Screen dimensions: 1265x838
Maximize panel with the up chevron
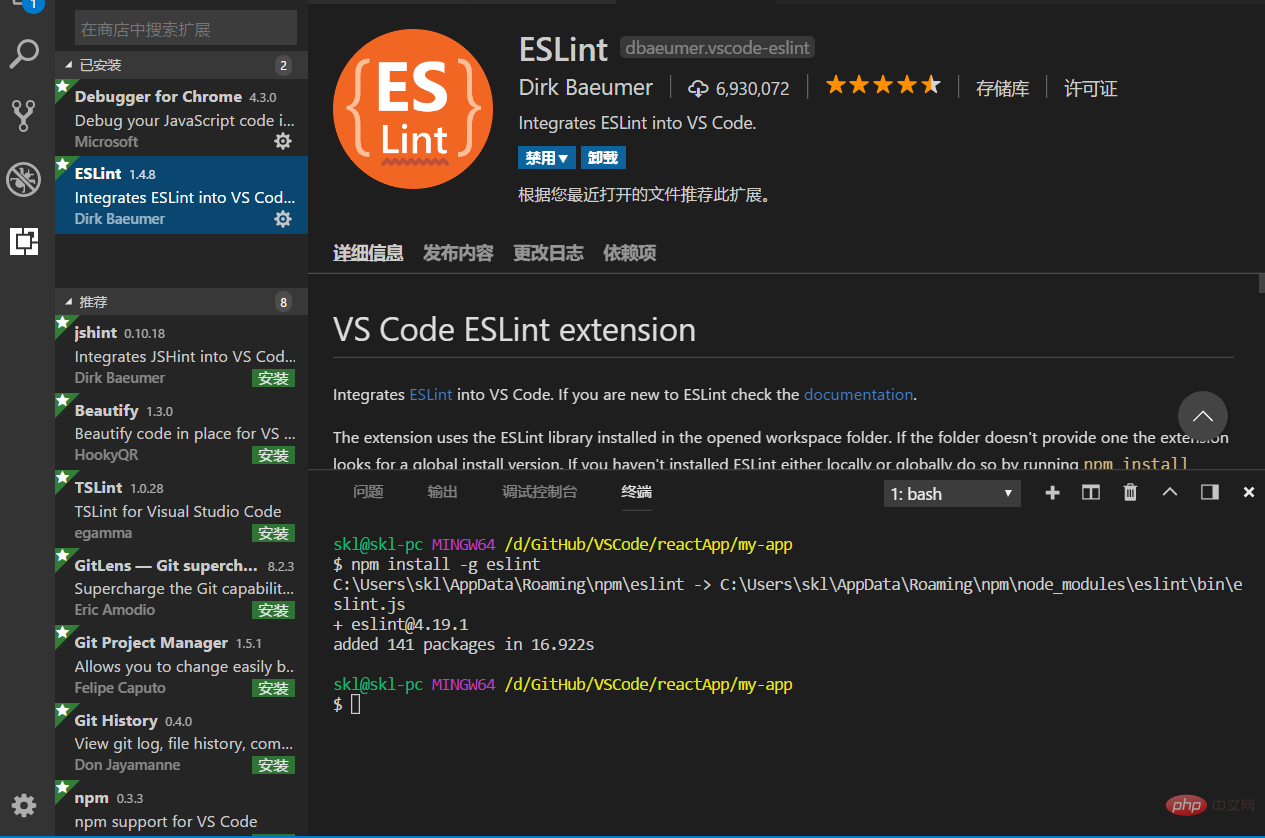(x=1170, y=492)
